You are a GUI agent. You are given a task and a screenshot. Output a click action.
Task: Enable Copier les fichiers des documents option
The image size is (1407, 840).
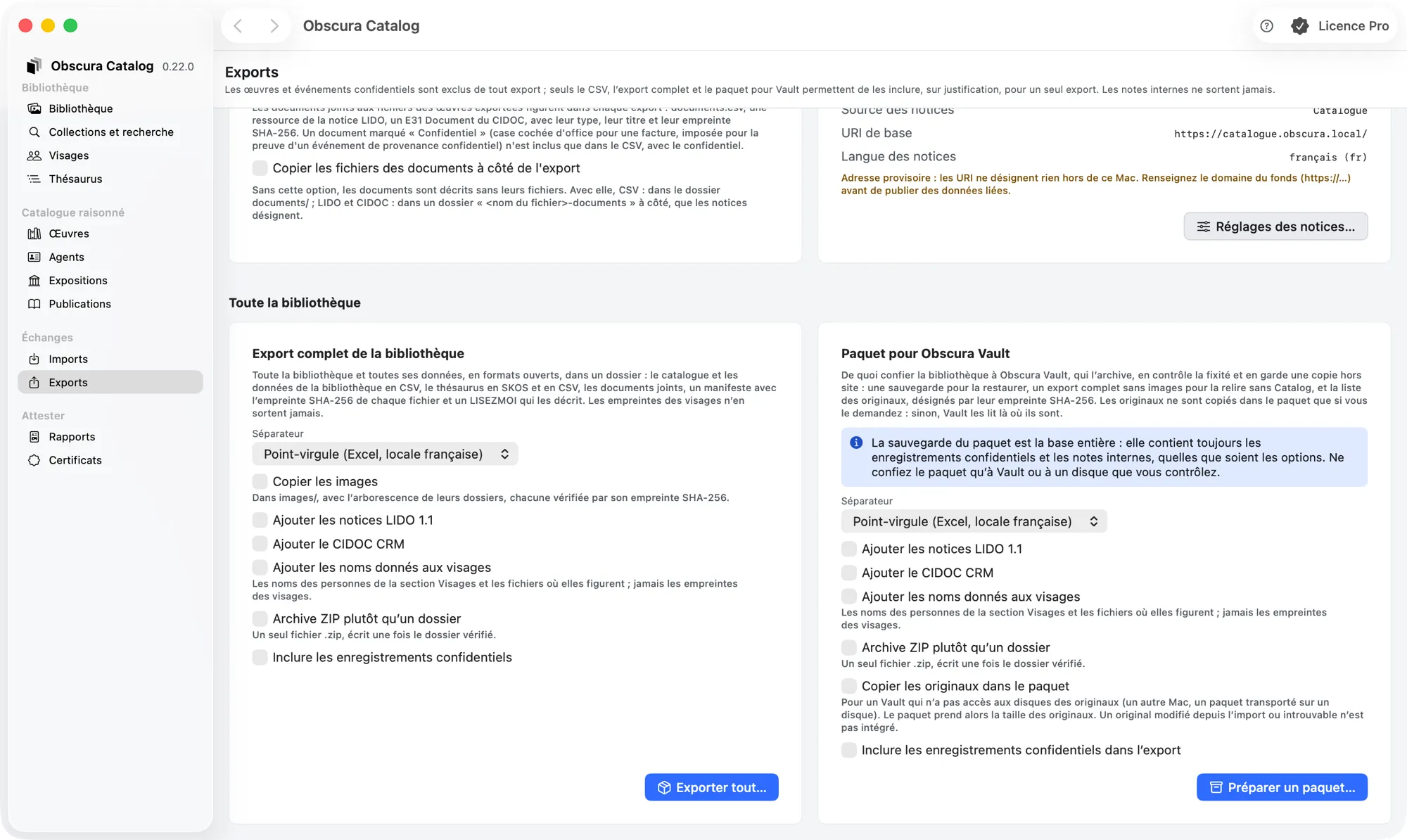pyautogui.click(x=260, y=168)
